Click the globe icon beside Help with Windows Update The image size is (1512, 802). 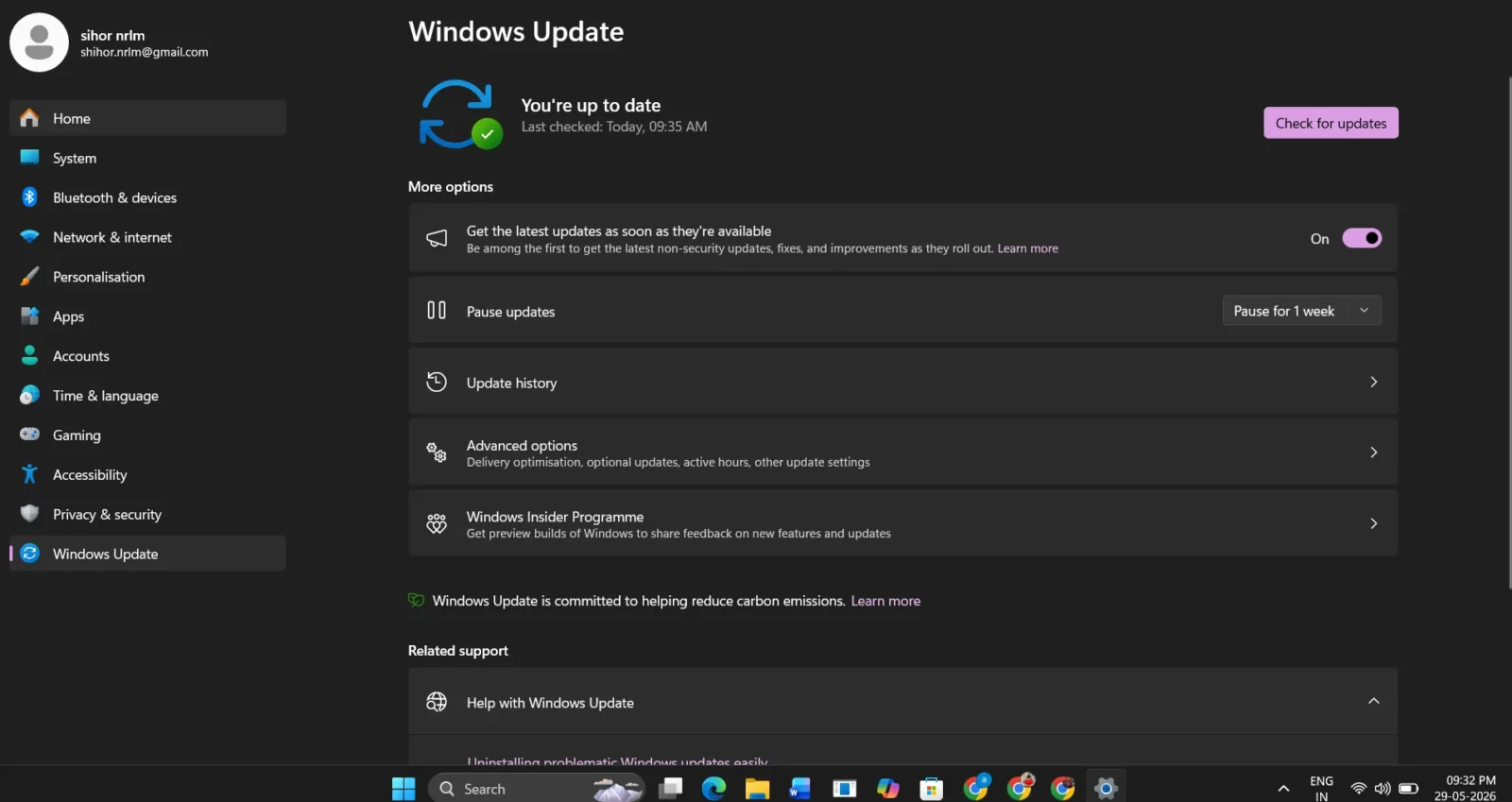[x=437, y=702]
